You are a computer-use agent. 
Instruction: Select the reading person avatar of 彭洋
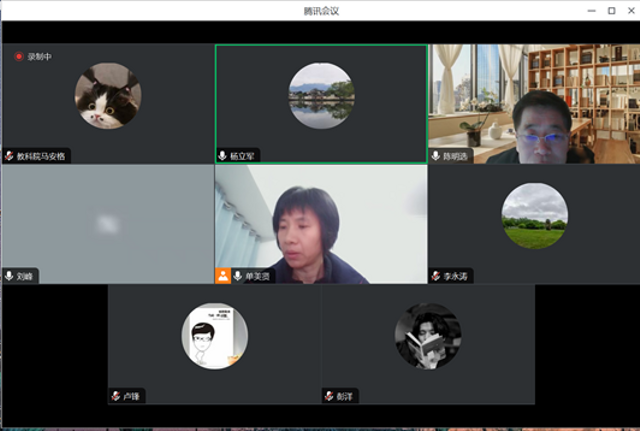pyautogui.click(x=427, y=336)
